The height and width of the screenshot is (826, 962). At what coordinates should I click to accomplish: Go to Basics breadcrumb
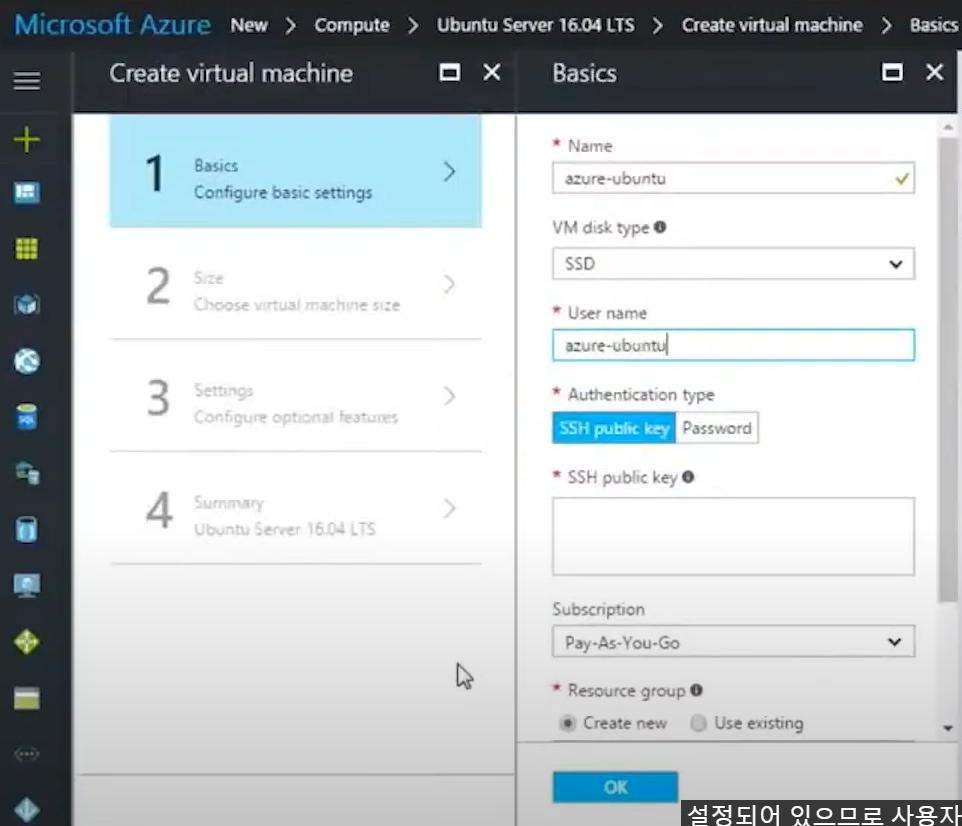click(934, 25)
